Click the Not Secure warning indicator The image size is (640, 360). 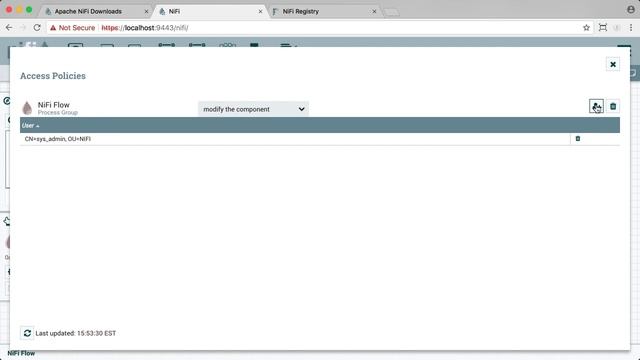tap(72, 28)
